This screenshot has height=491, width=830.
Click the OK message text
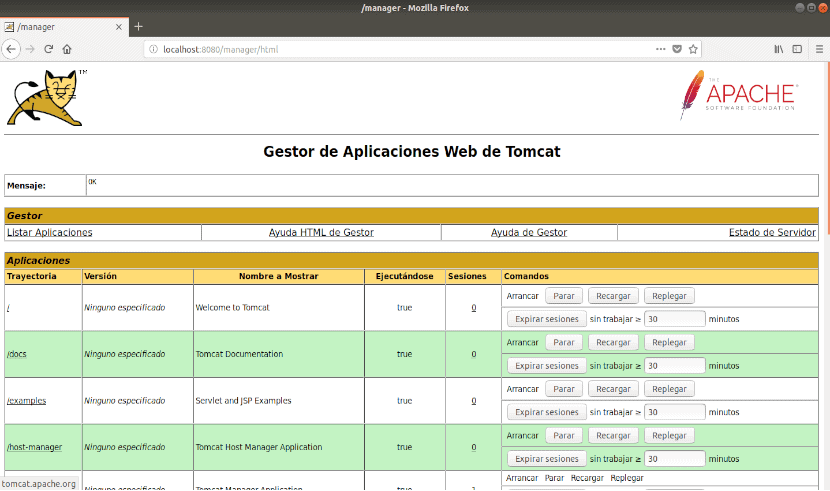93,181
